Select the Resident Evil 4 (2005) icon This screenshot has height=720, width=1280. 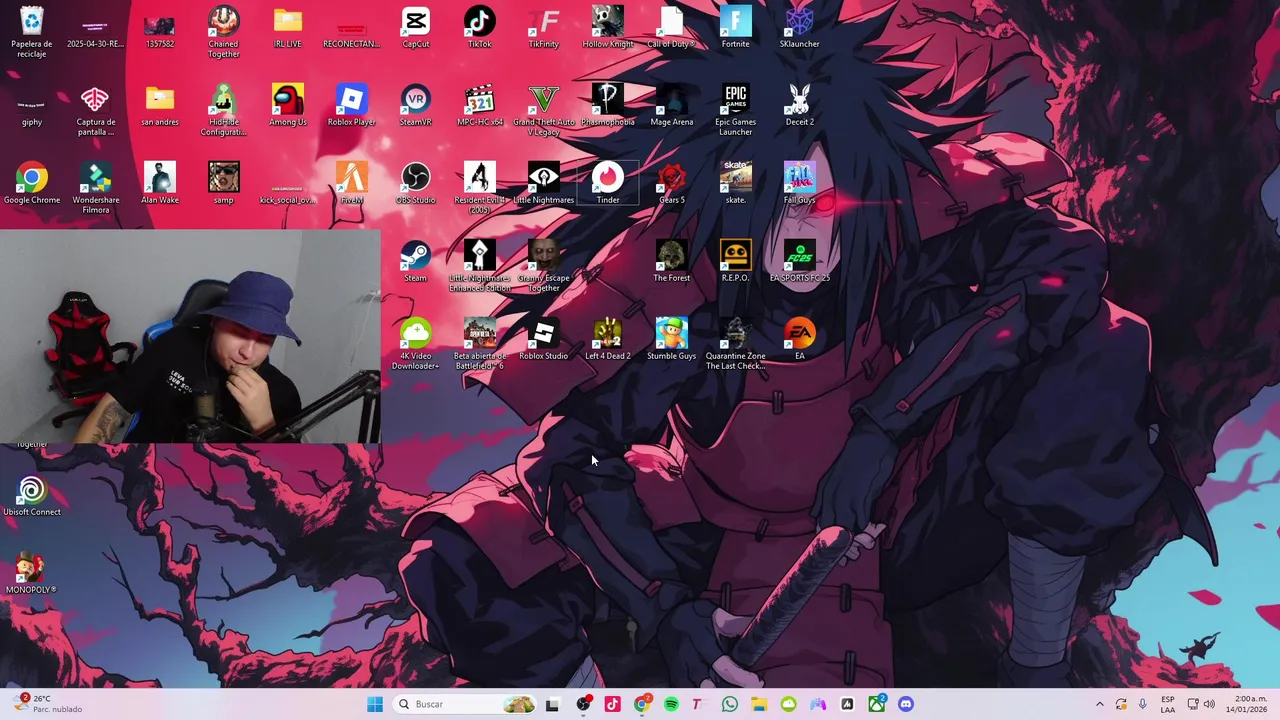[480, 188]
